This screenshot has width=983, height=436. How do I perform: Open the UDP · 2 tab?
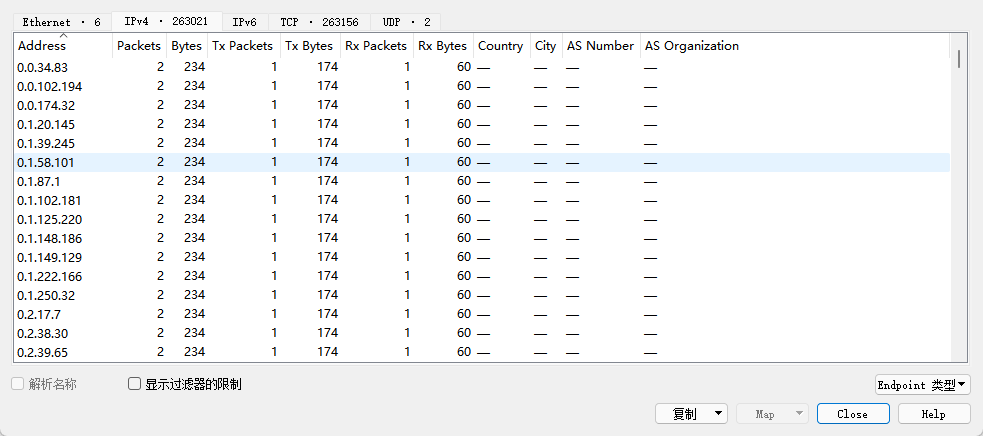point(406,22)
